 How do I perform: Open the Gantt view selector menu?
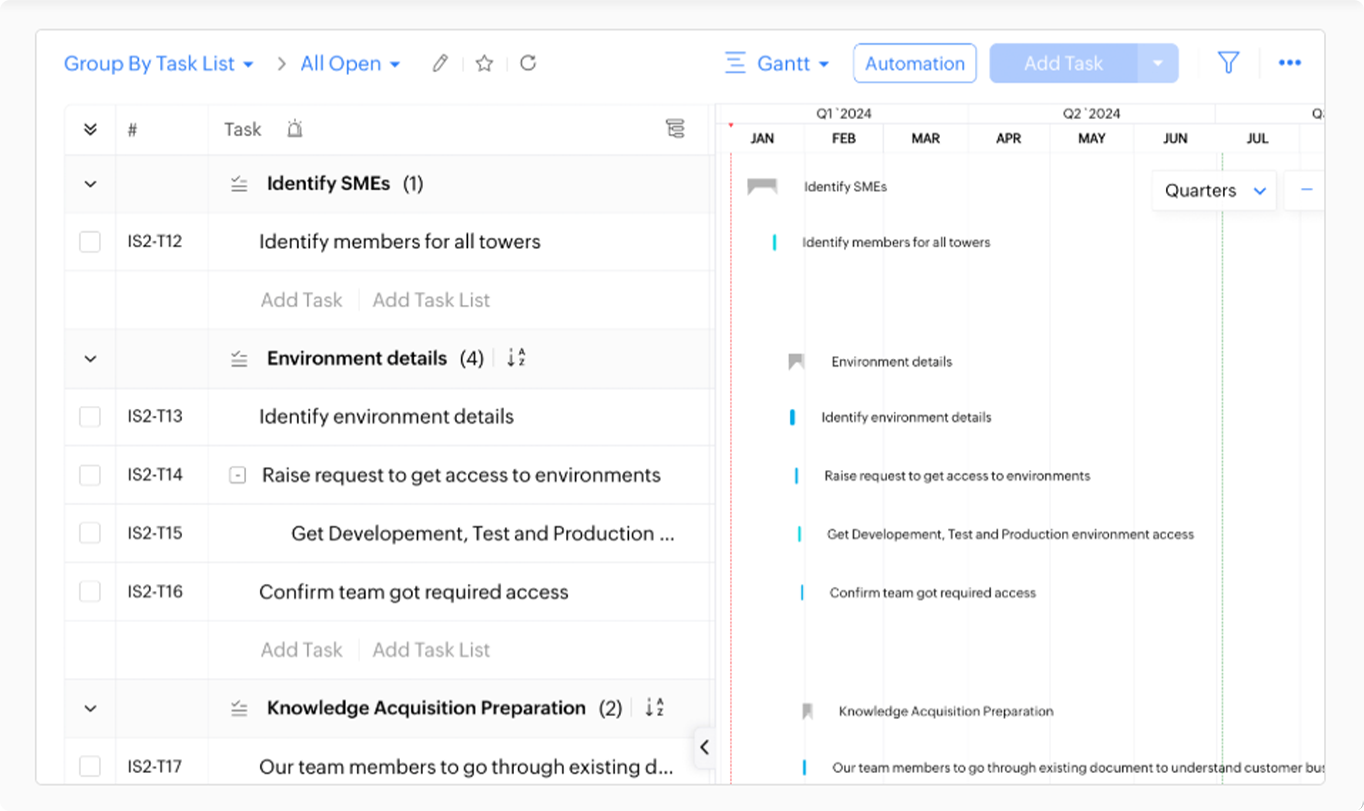(778, 64)
